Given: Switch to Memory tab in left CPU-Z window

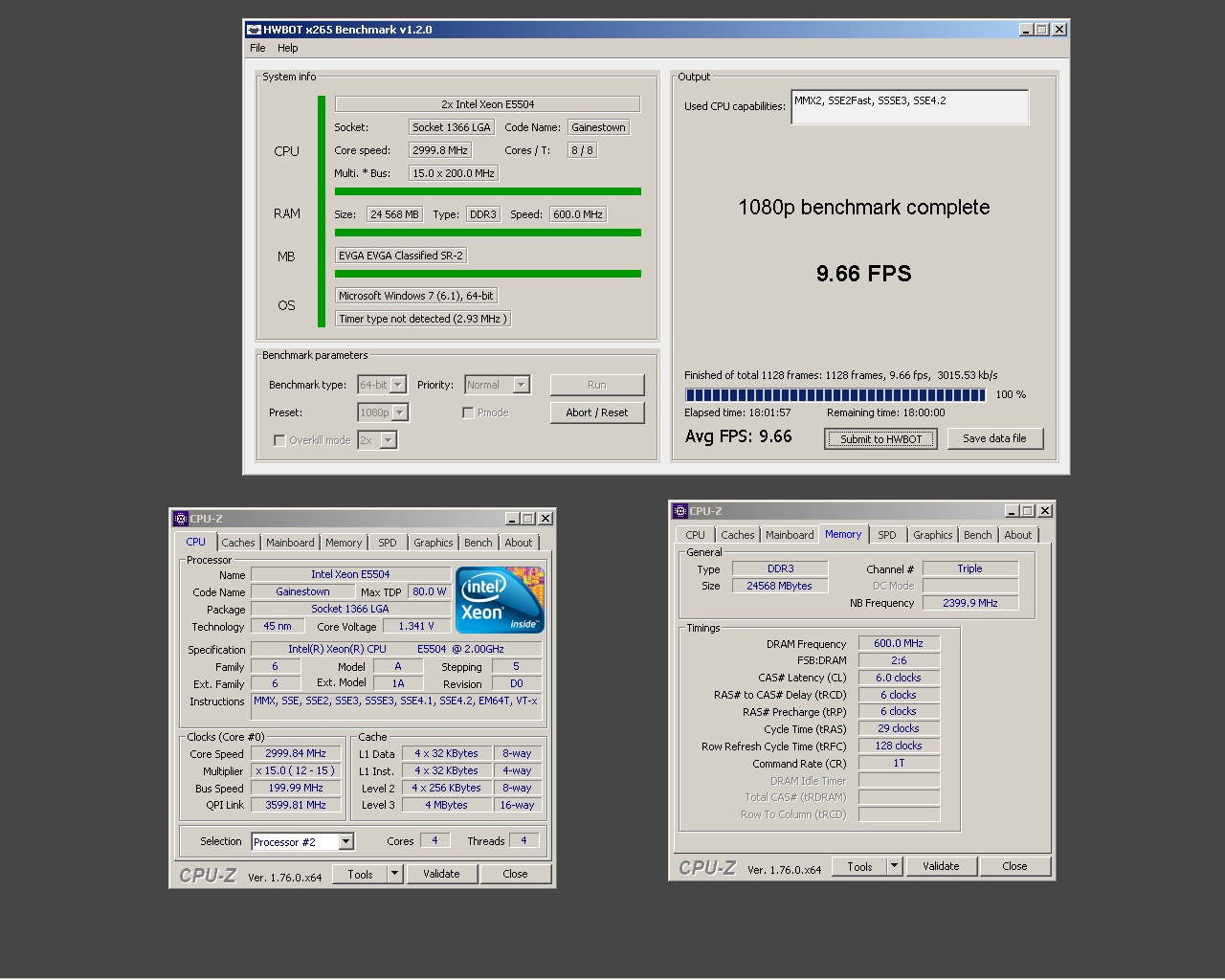Looking at the screenshot, I should (344, 543).
